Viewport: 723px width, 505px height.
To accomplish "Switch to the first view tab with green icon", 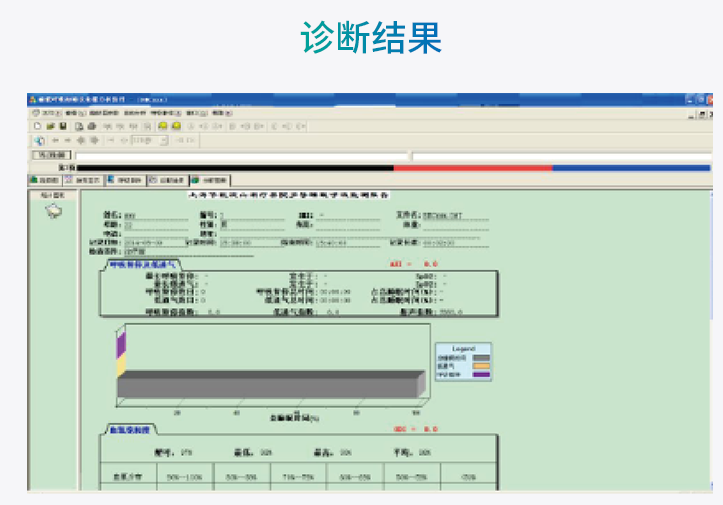I will (45, 180).
